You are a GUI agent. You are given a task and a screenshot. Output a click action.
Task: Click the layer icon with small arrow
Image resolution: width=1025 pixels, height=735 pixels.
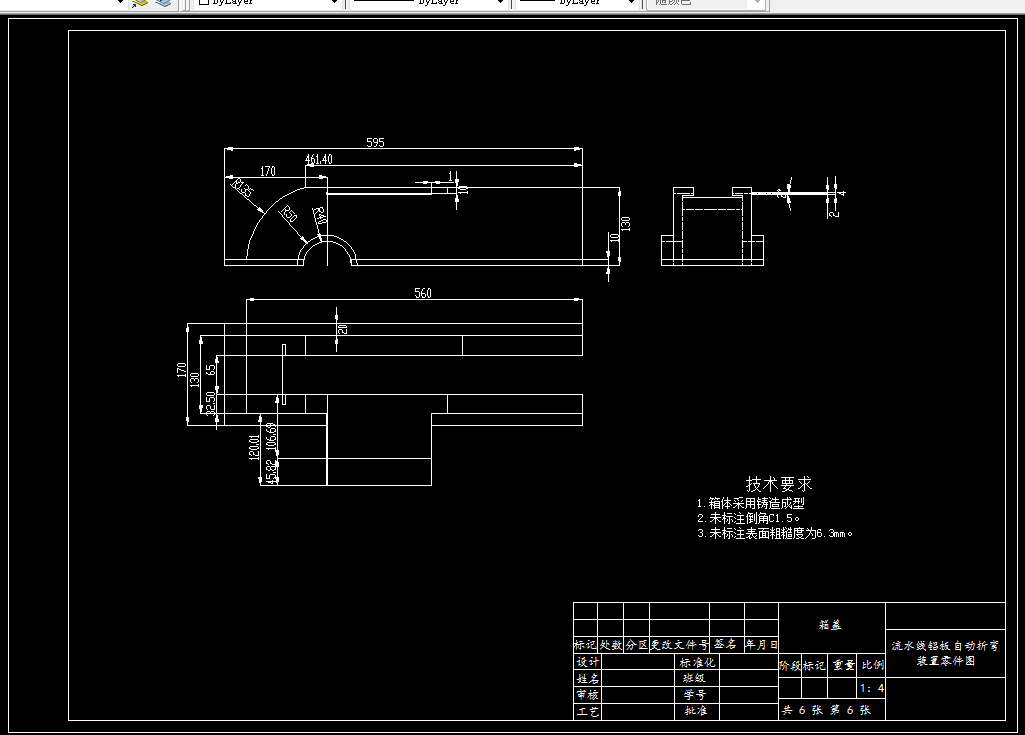pos(140,3)
